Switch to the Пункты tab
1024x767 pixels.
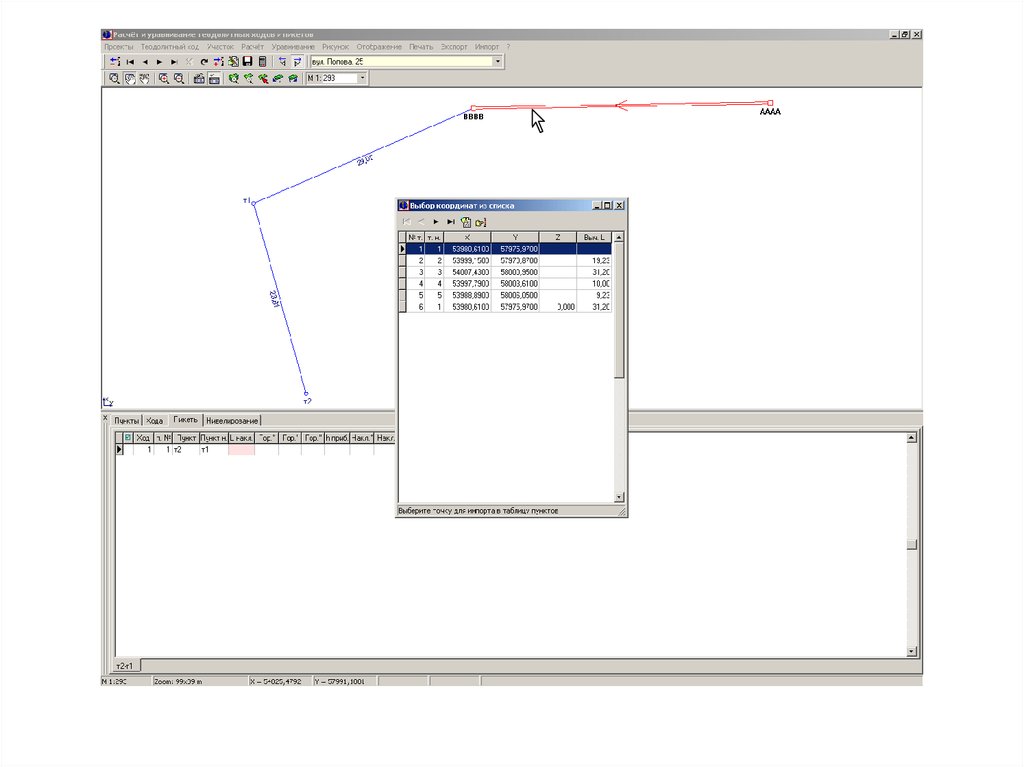(126, 420)
